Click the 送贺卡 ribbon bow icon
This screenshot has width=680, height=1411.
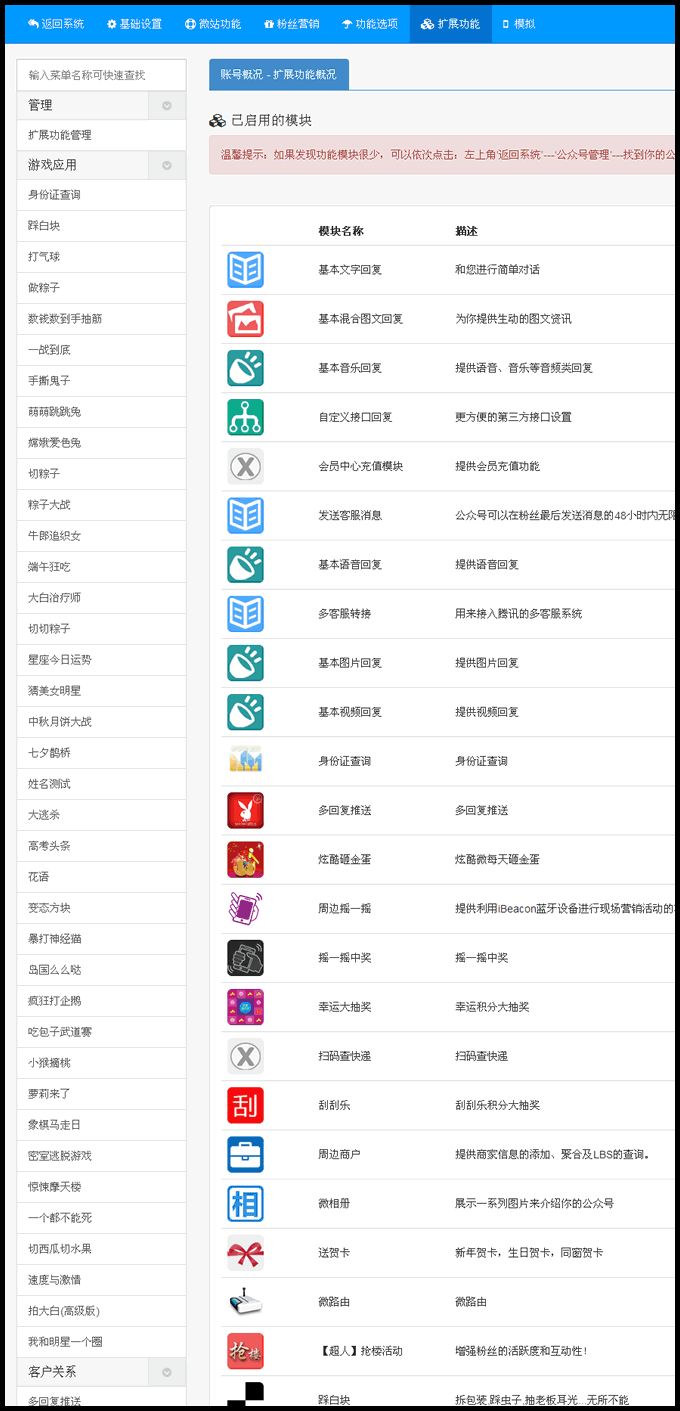point(245,1252)
